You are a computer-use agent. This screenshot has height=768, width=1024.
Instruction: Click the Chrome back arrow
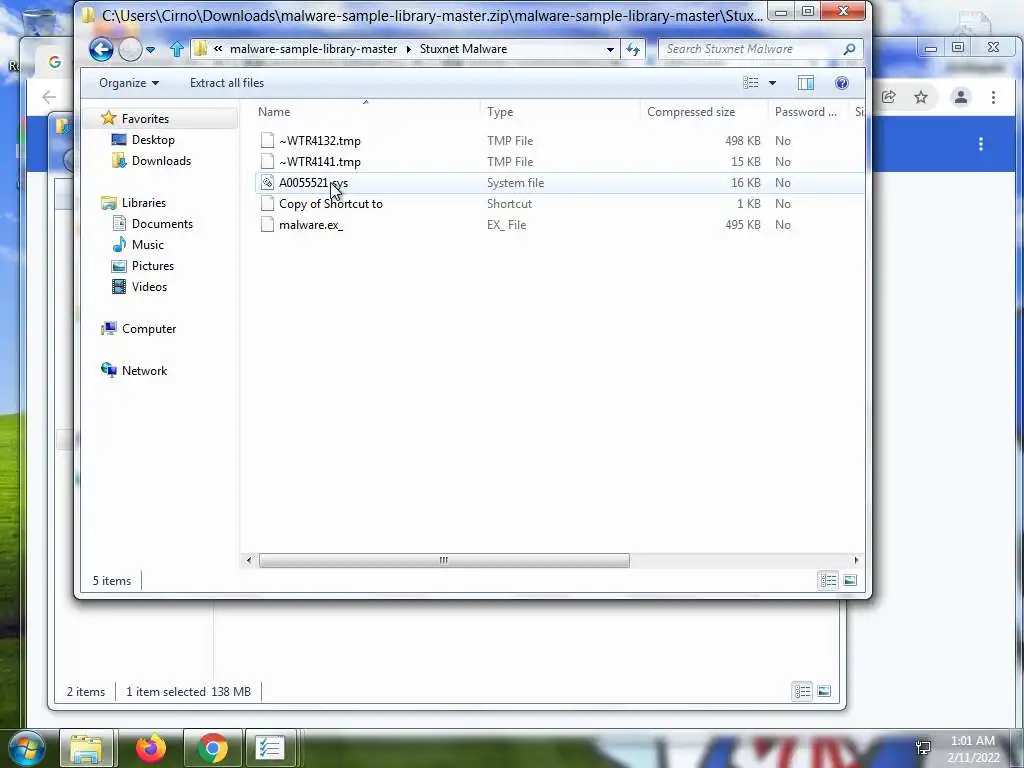click(49, 97)
